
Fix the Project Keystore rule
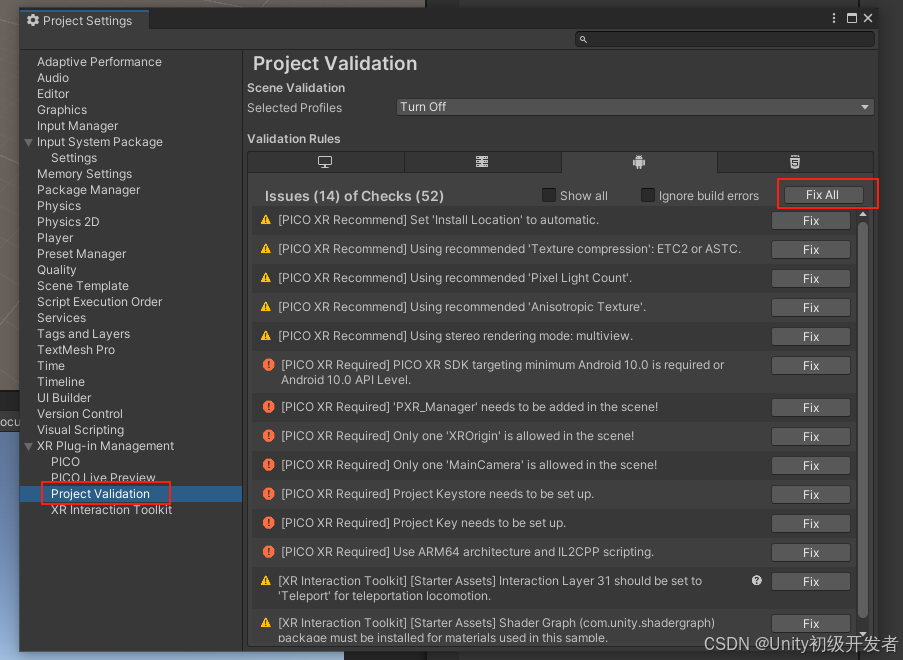click(811, 495)
